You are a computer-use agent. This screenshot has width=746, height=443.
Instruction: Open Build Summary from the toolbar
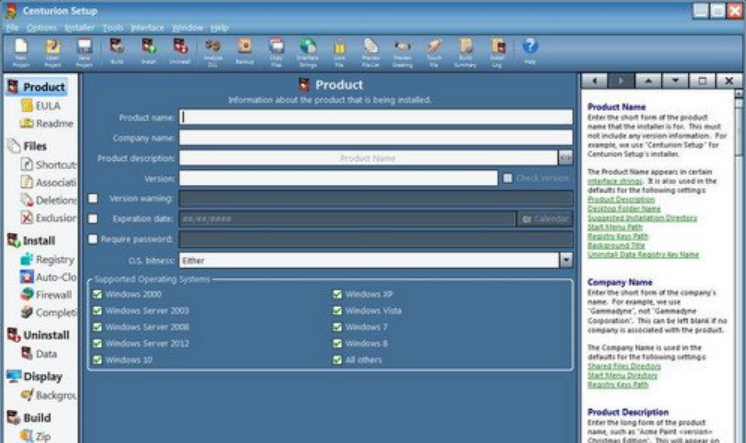(465, 52)
